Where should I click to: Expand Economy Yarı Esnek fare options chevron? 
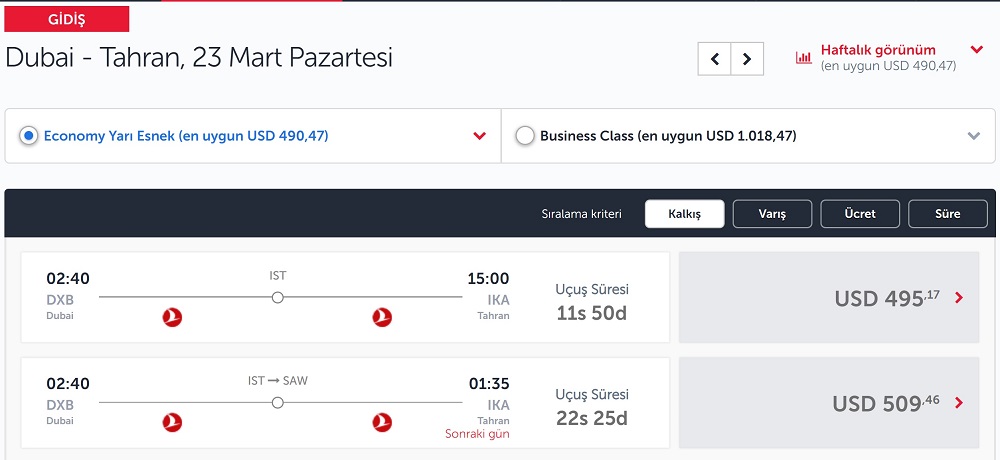pos(480,136)
